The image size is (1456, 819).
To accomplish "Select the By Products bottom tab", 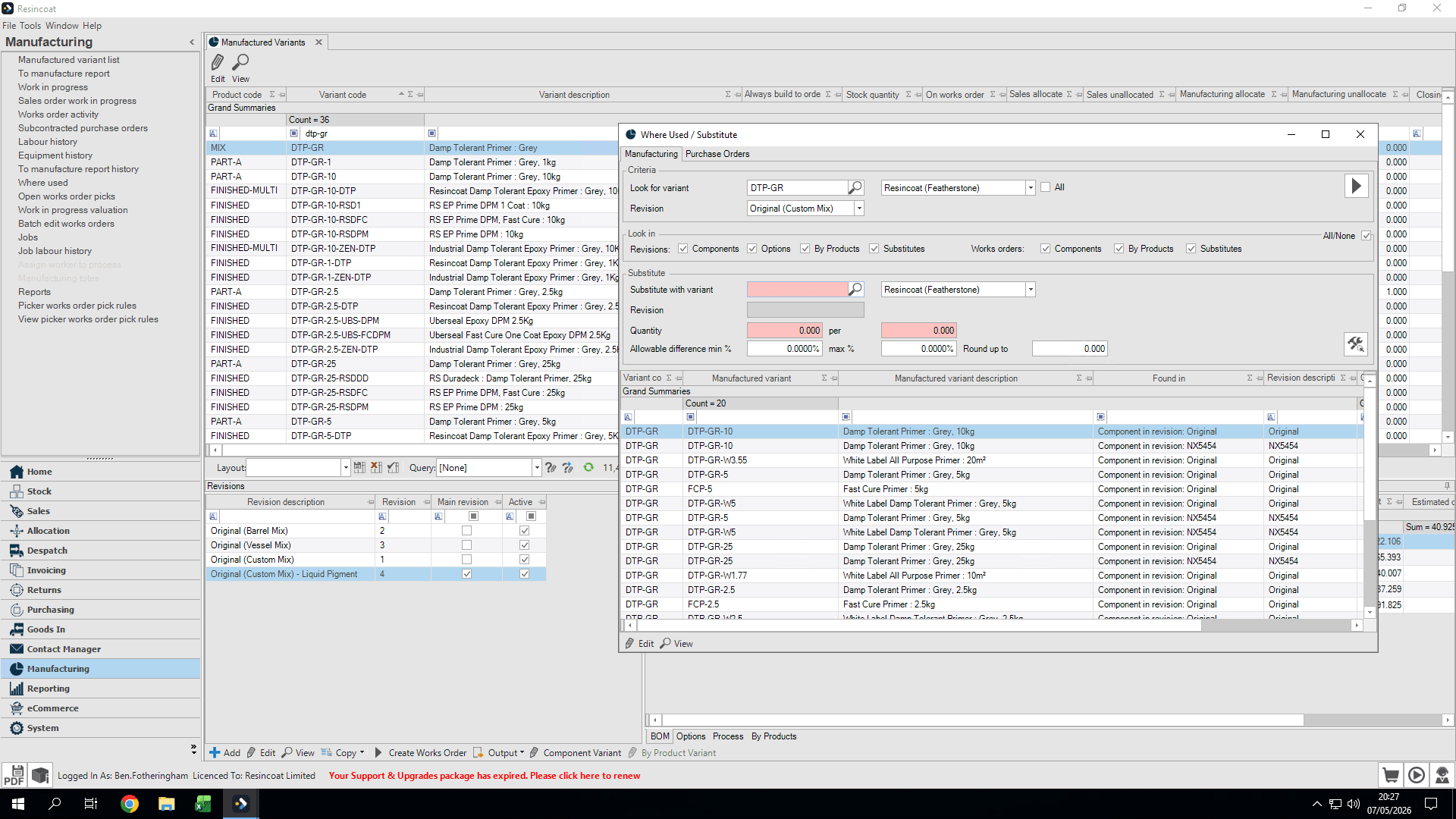I will click(x=773, y=736).
